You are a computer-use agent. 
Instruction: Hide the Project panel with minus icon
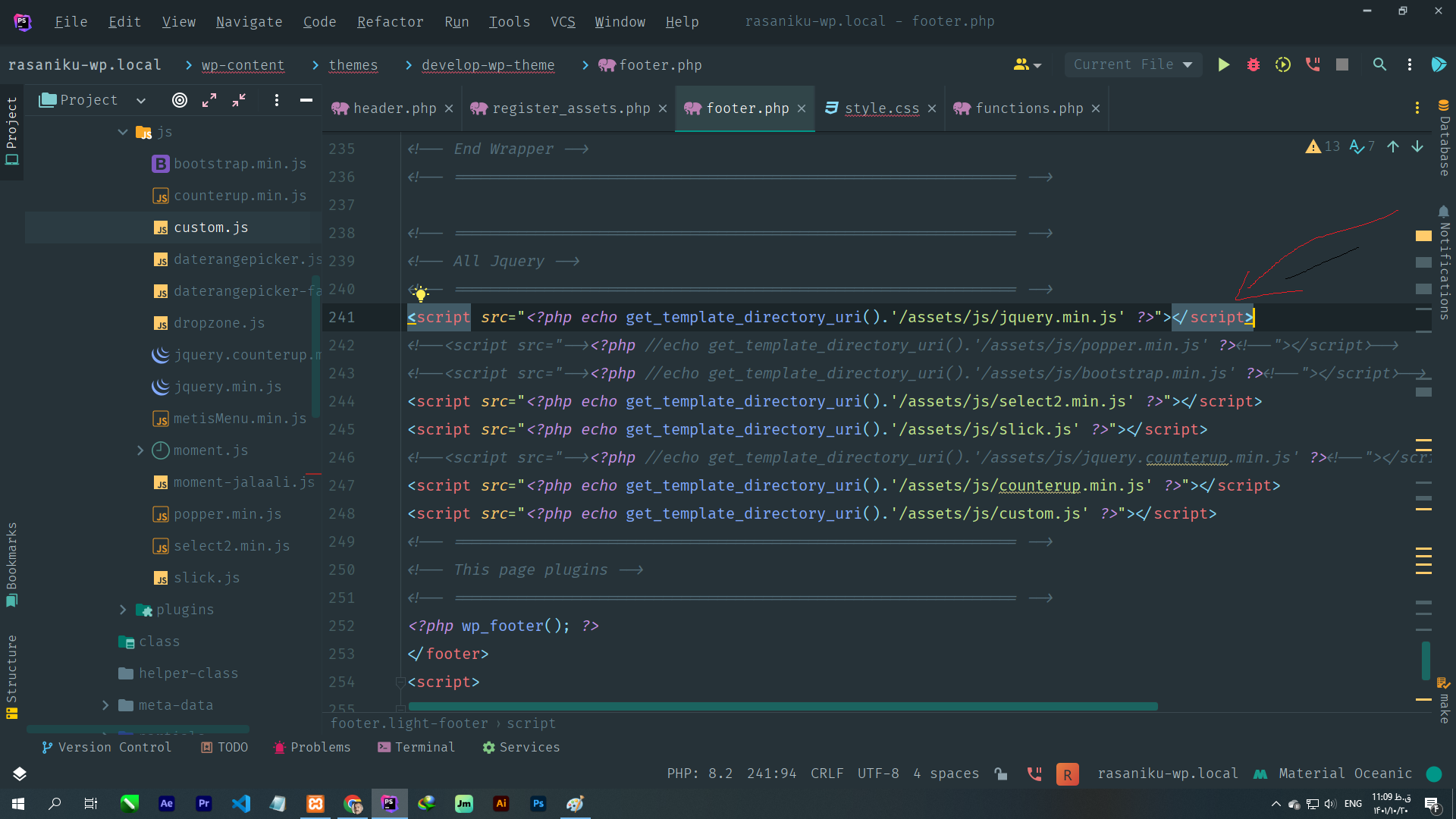pyautogui.click(x=306, y=100)
